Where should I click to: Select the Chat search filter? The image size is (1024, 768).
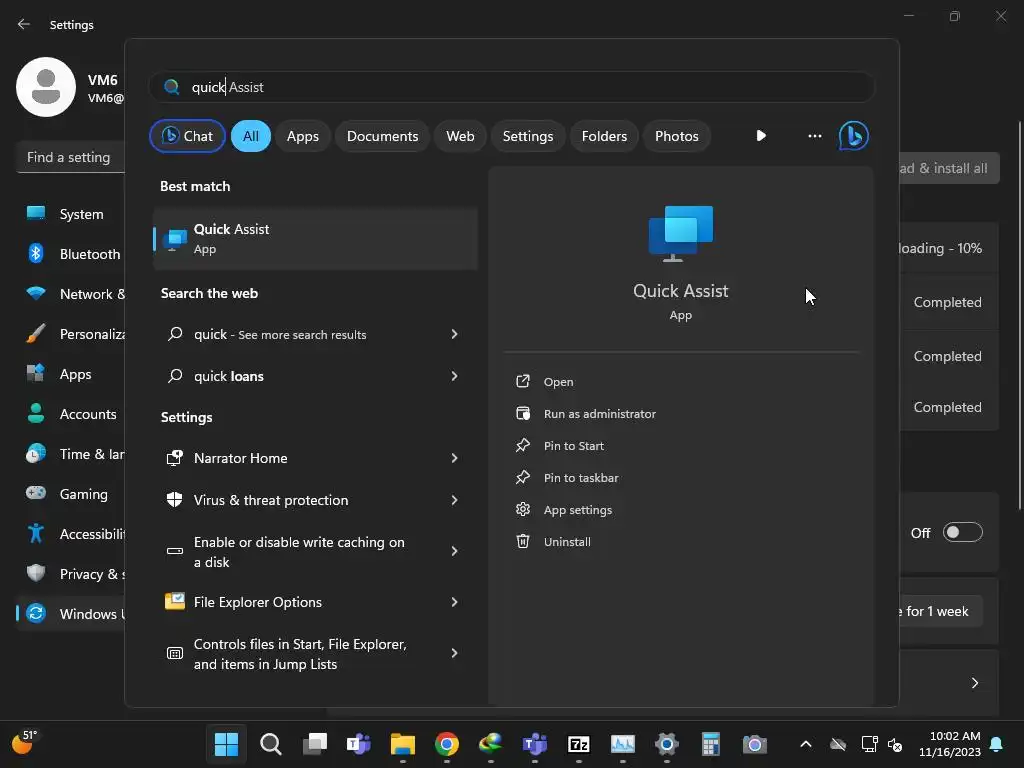(187, 136)
